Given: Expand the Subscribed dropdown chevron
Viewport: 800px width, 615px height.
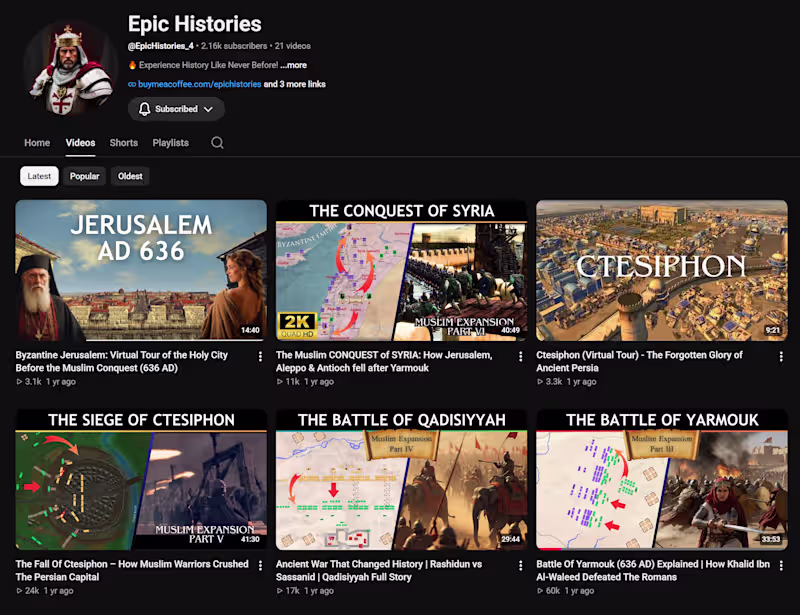Looking at the screenshot, I should click(208, 109).
